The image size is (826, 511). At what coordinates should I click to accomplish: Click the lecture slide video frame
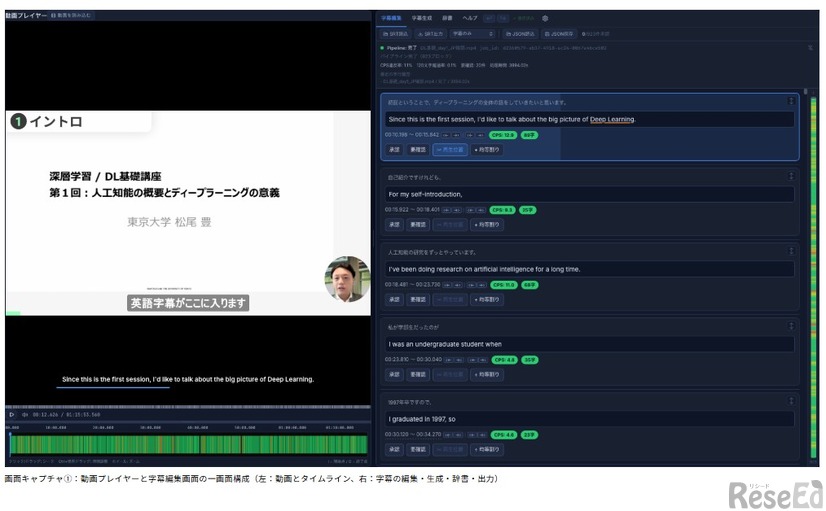pos(188,213)
